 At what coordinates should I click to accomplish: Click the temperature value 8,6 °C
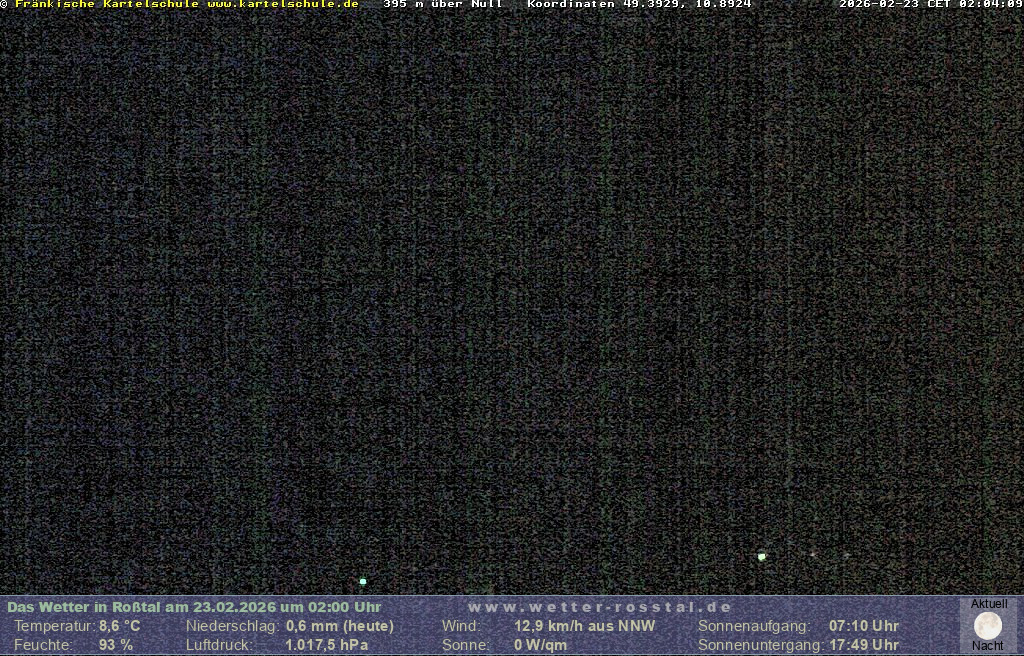click(119, 626)
